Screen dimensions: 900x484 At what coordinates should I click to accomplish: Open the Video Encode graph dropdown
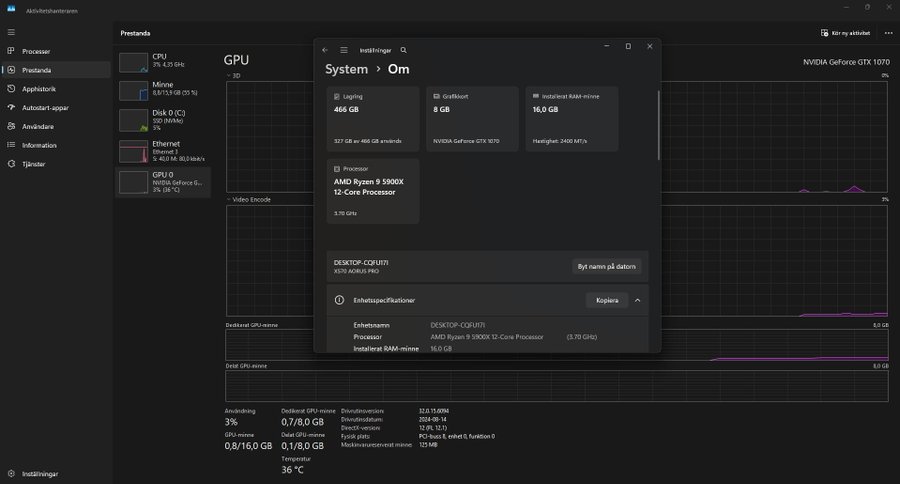[x=244, y=199]
